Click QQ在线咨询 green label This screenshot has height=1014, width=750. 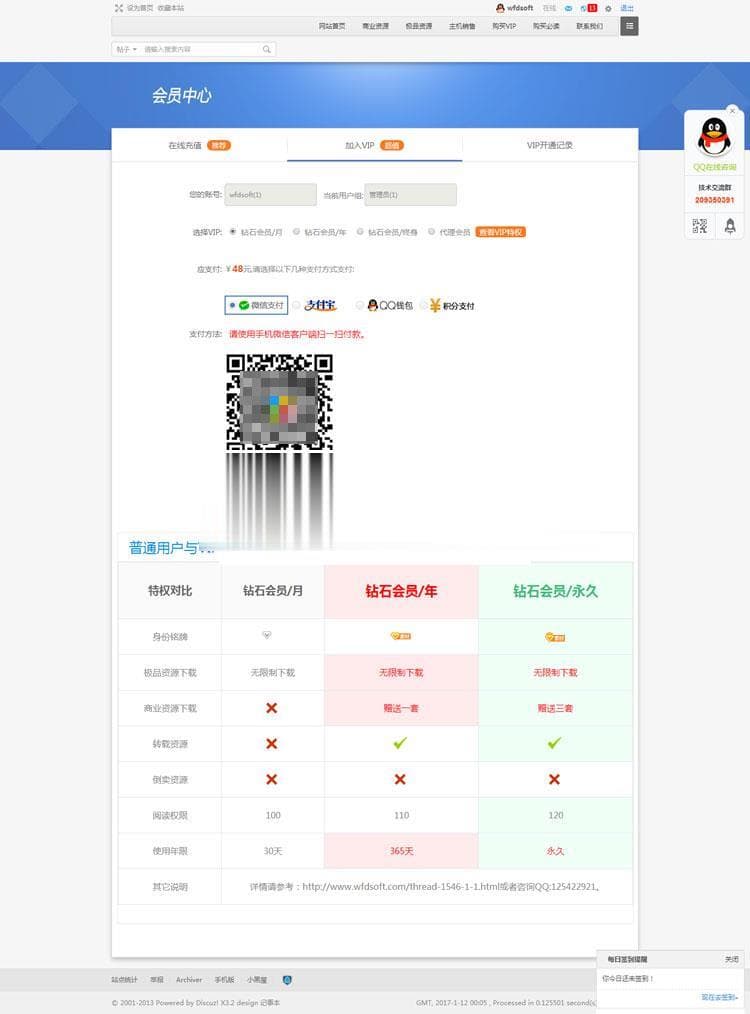click(x=714, y=167)
